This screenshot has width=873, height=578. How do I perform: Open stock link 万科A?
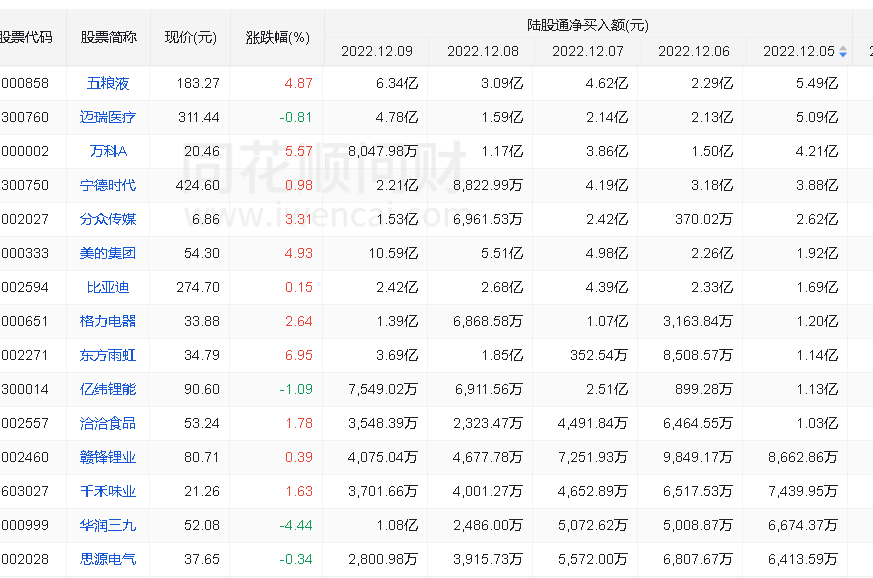(x=108, y=151)
